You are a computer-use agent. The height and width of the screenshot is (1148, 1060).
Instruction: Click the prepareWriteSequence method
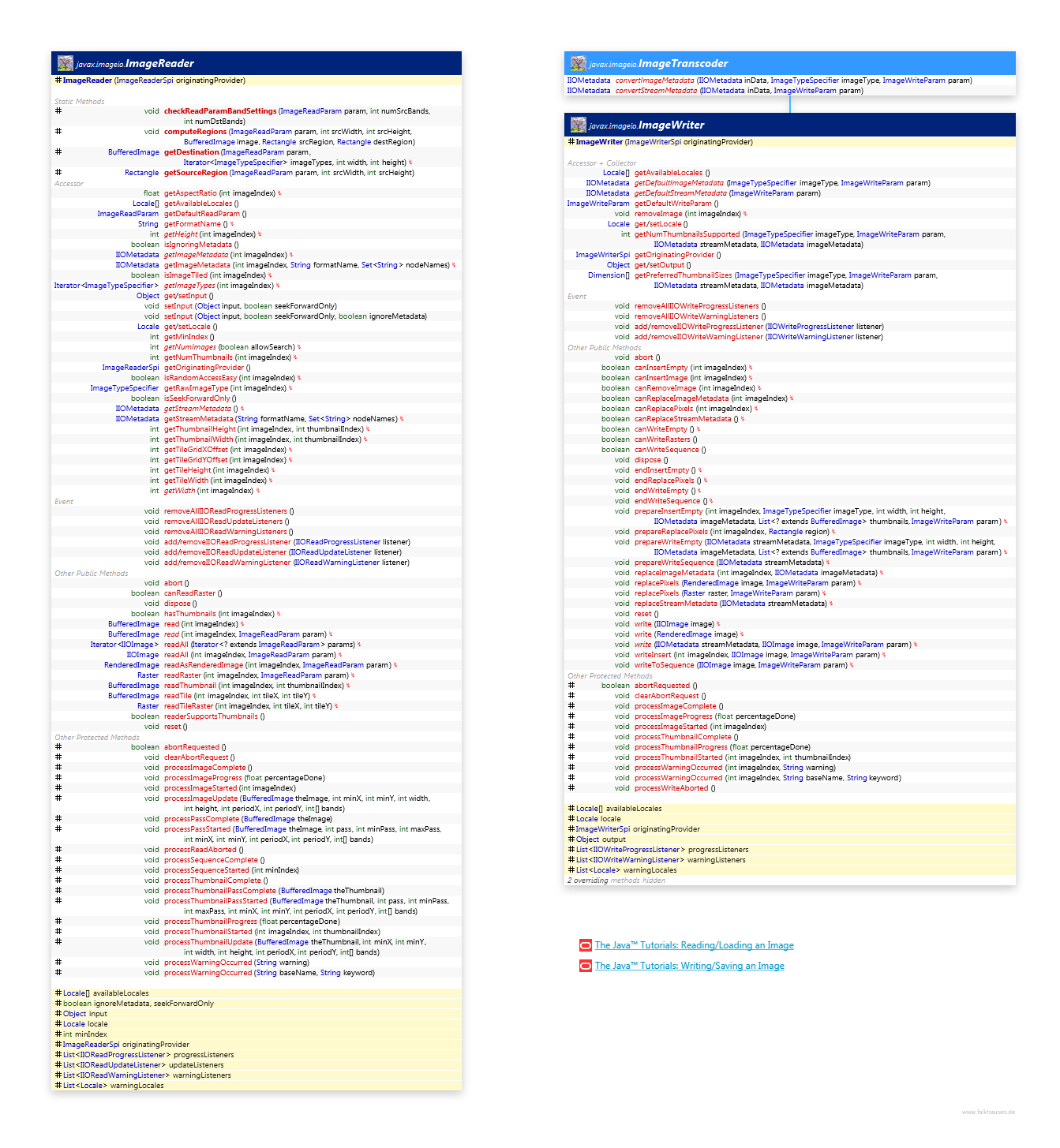point(675,563)
